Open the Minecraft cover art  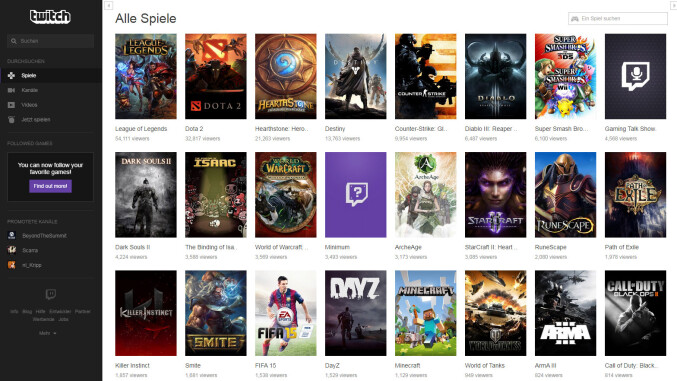click(426, 313)
